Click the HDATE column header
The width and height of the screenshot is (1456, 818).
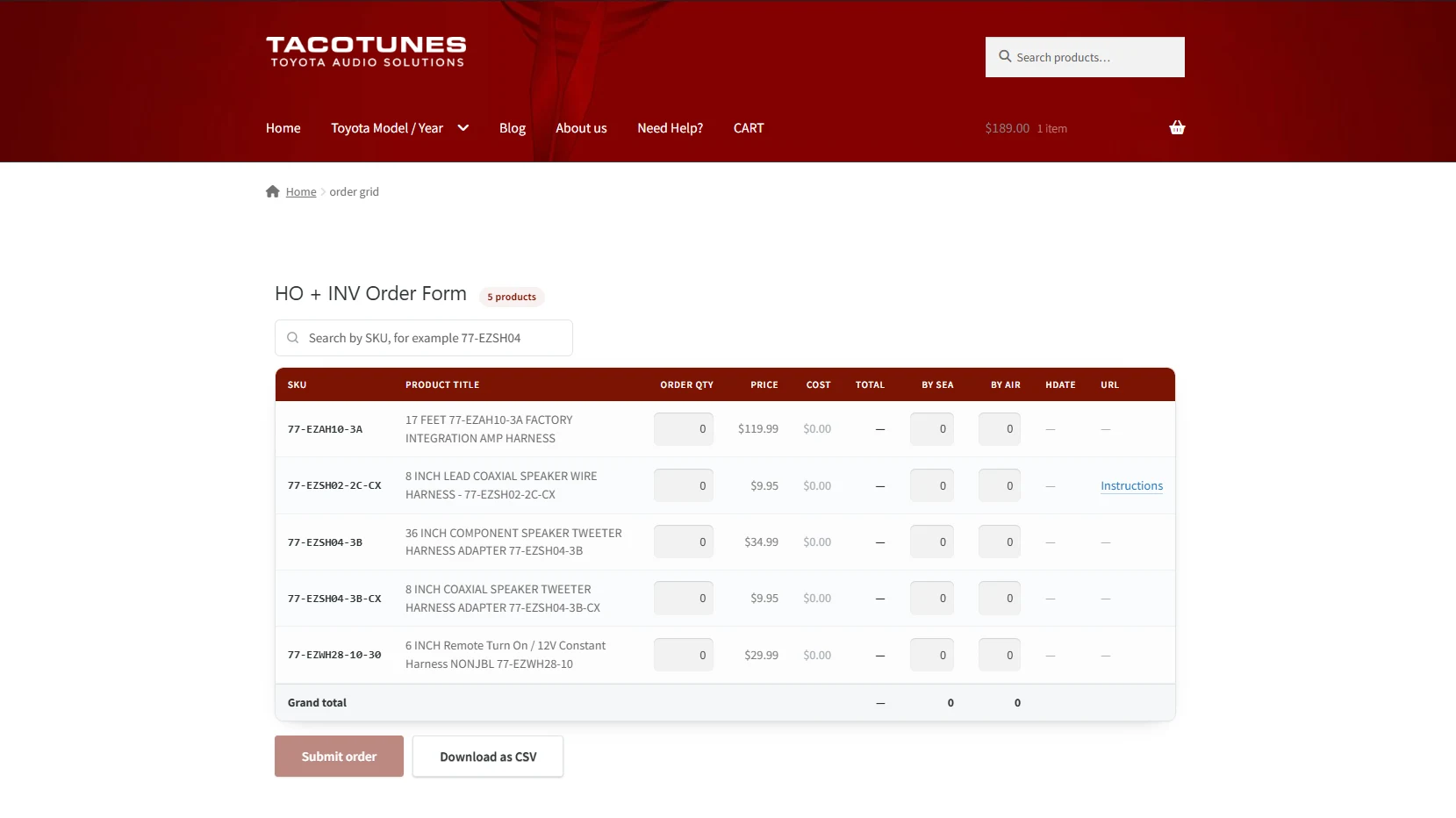coord(1060,384)
